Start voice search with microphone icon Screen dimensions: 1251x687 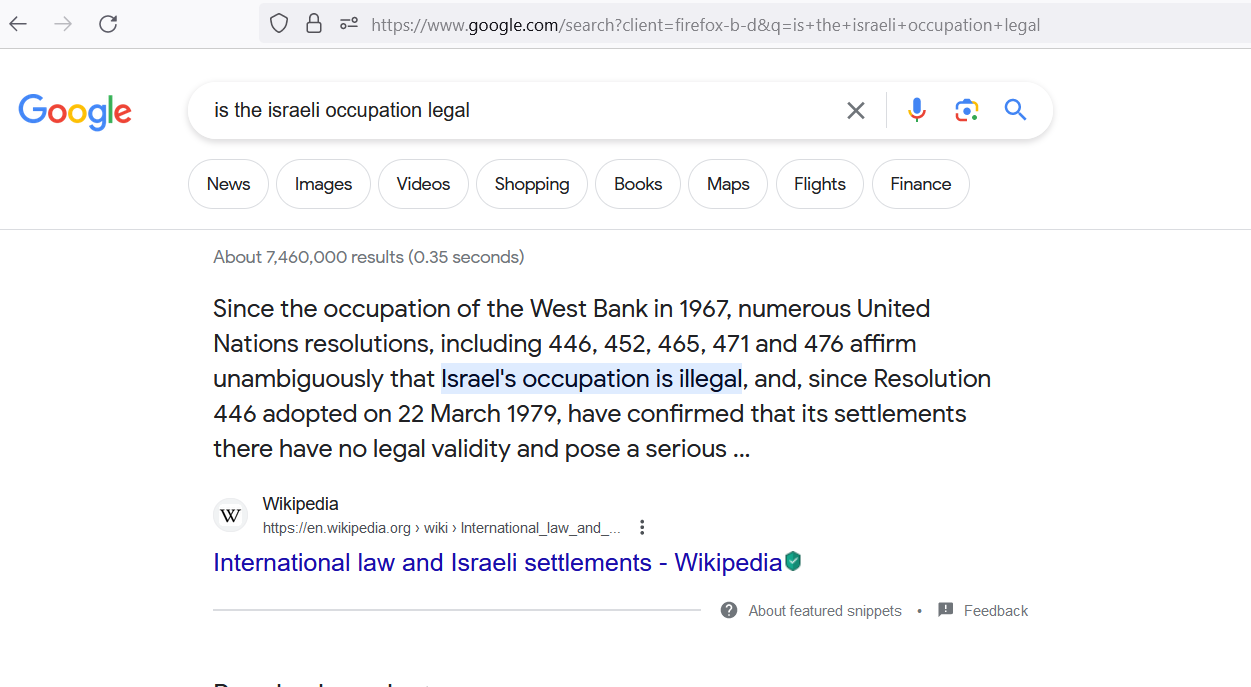tap(917, 110)
